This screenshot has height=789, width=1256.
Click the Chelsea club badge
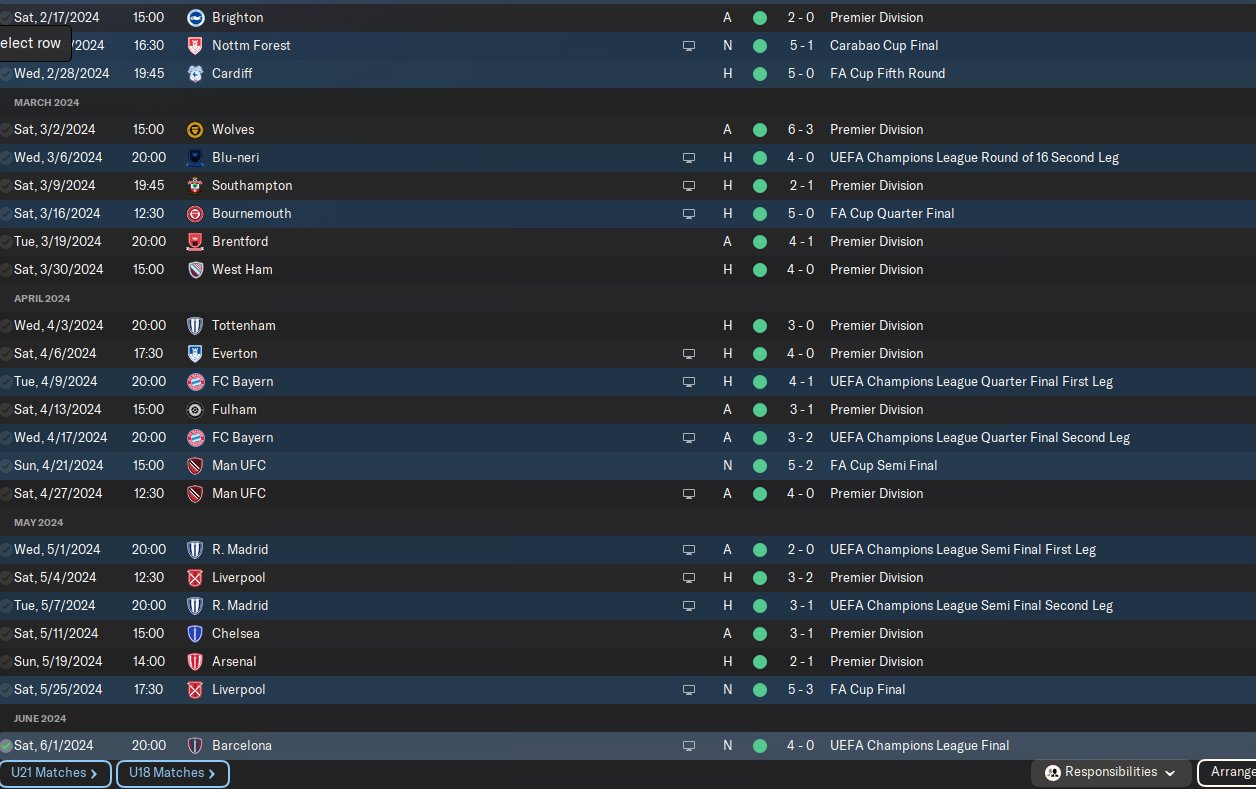[195, 633]
